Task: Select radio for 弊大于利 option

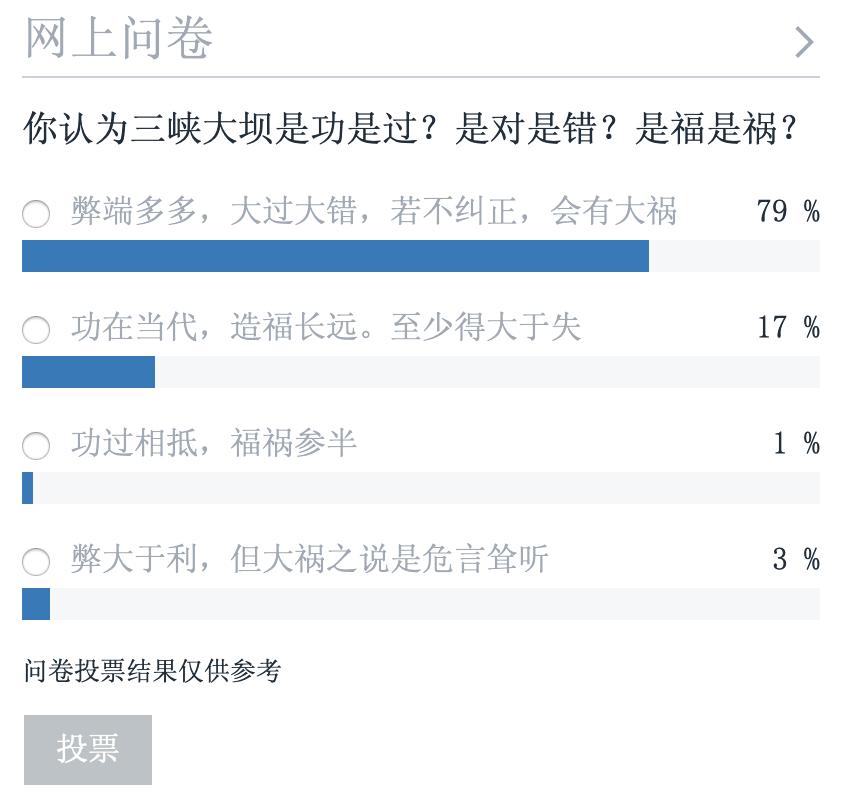Action: (x=36, y=562)
